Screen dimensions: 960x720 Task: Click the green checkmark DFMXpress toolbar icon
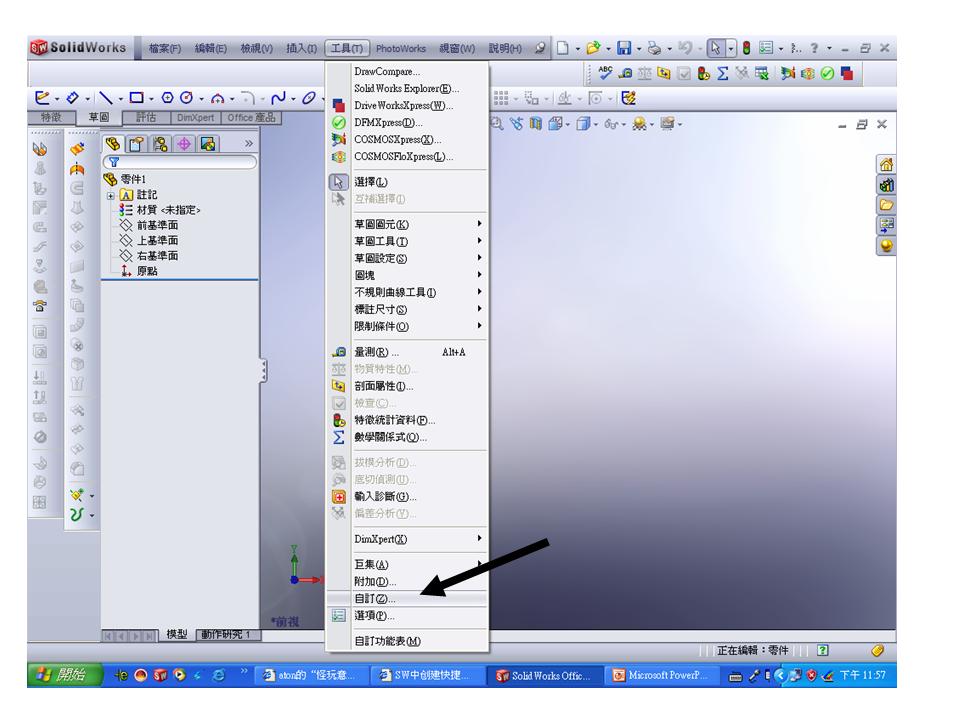click(827, 73)
